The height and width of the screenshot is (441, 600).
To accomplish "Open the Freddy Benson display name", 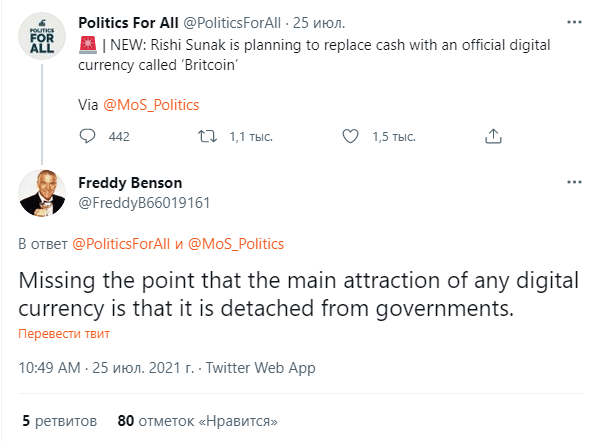I will [x=130, y=183].
